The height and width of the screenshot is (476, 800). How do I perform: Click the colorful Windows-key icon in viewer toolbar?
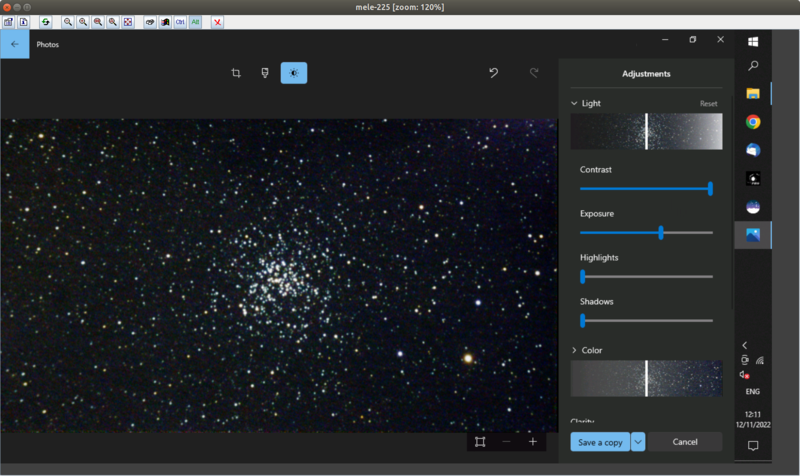click(x=165, y=22)
